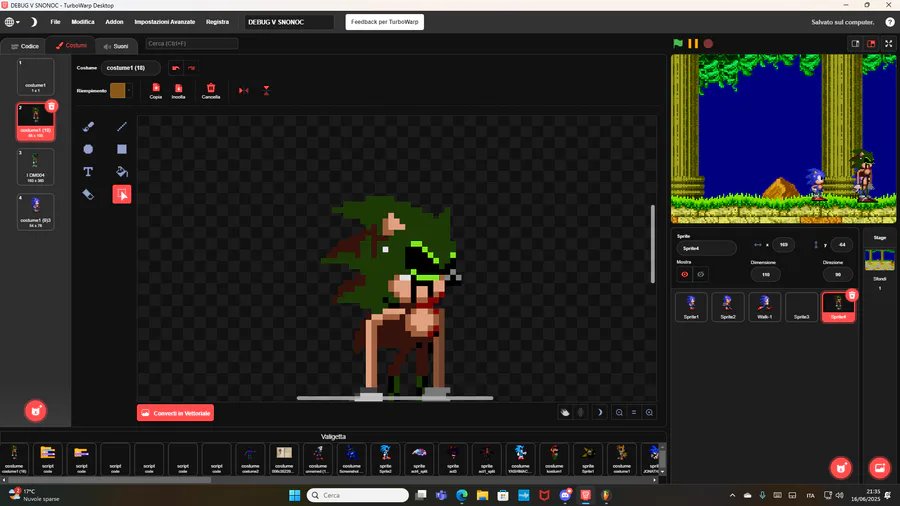
Task: Open File Explorer from the taskbar
Action: point(482,495)
